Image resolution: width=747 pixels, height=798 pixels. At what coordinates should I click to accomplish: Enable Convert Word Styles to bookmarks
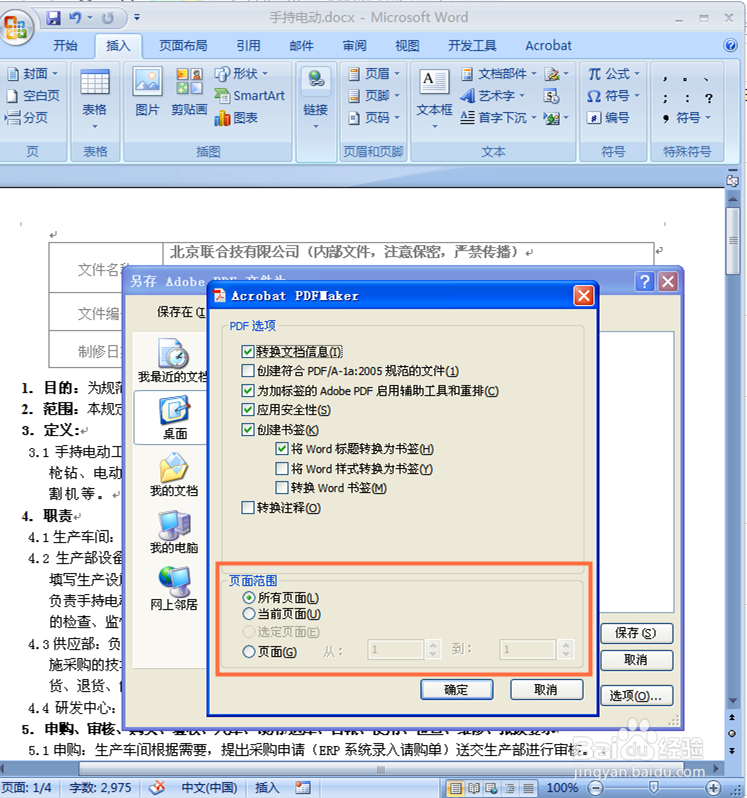point(281,468)
